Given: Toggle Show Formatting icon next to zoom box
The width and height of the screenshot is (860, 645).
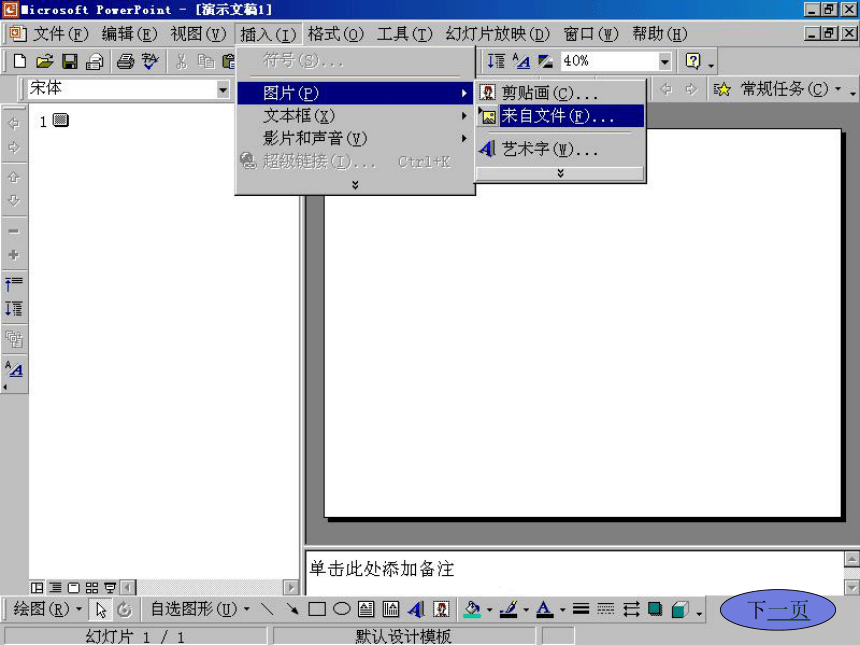Looking at the screenshot, I should pos(521,61).
